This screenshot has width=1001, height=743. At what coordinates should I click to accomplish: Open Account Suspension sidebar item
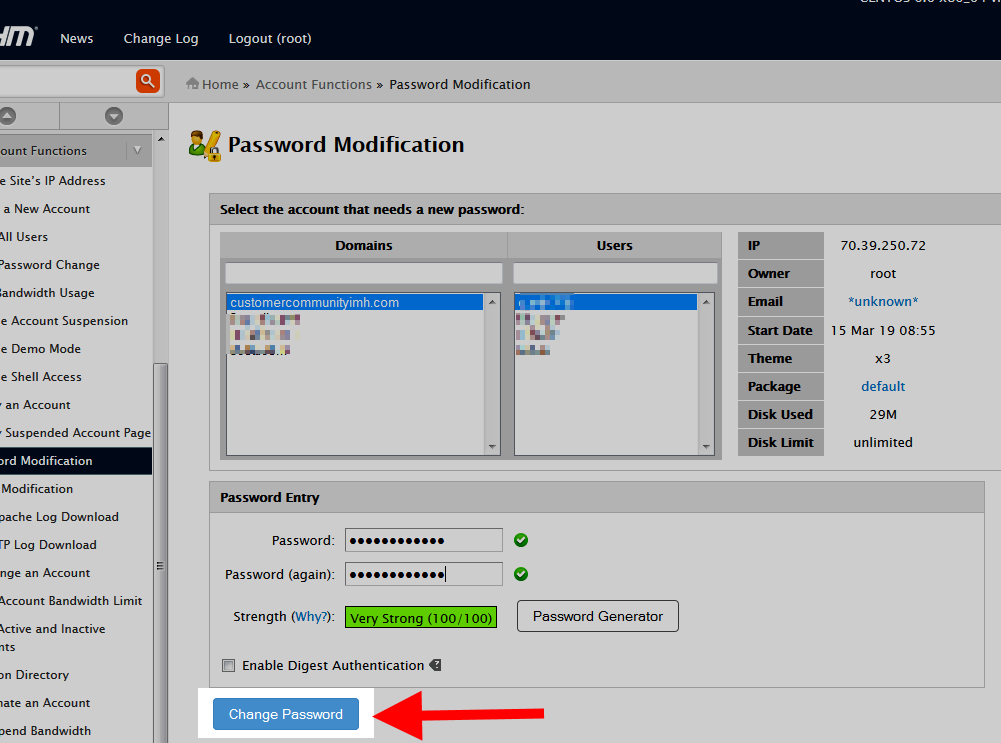pos(64,320)
